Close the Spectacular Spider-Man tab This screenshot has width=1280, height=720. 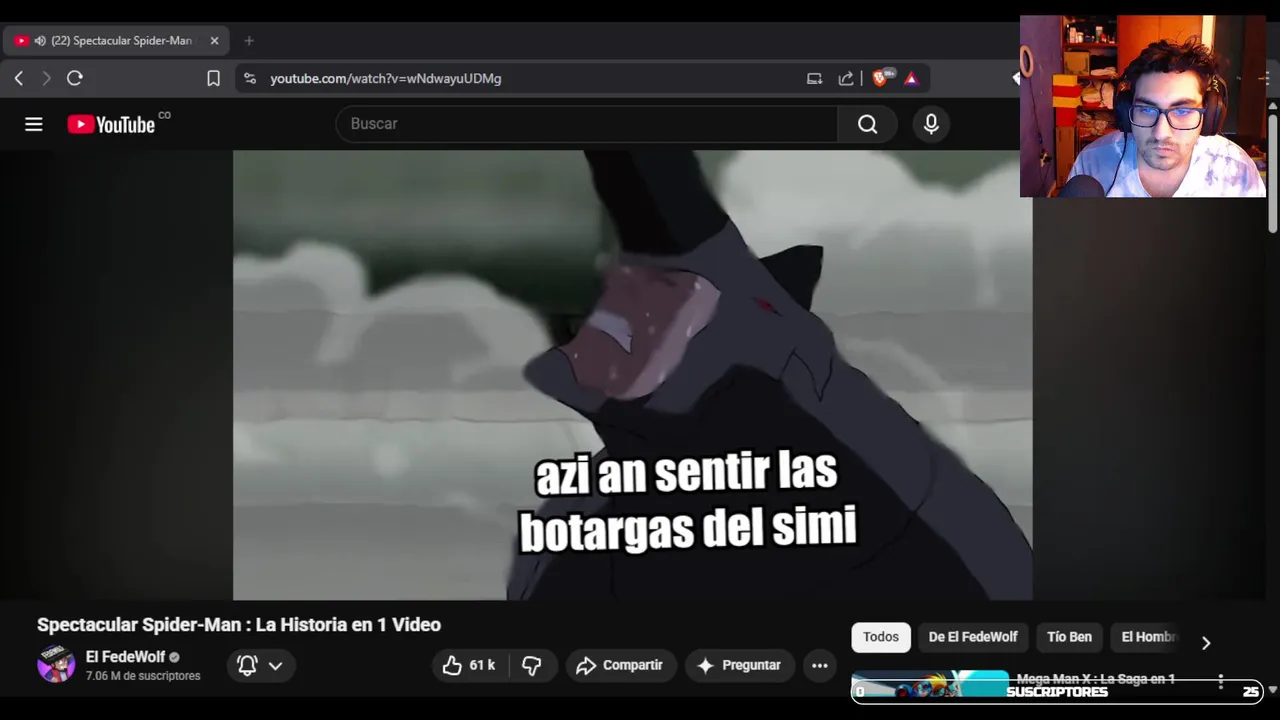(x=214, y=41)
